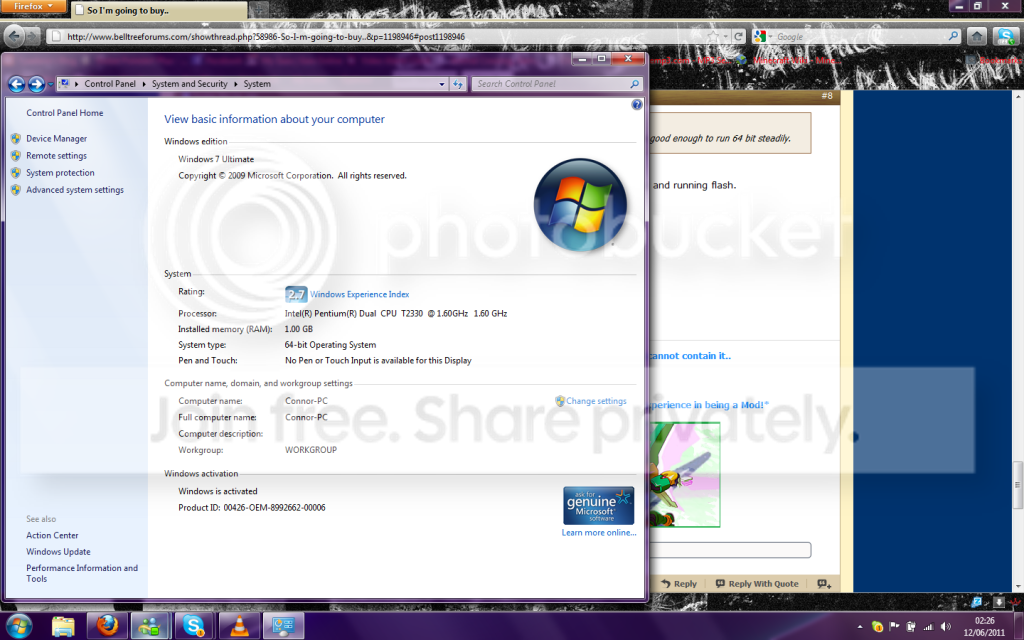Viewport: 1024px width, 640px height.
Task: Open Remote settings
Action: click(56, 155)
